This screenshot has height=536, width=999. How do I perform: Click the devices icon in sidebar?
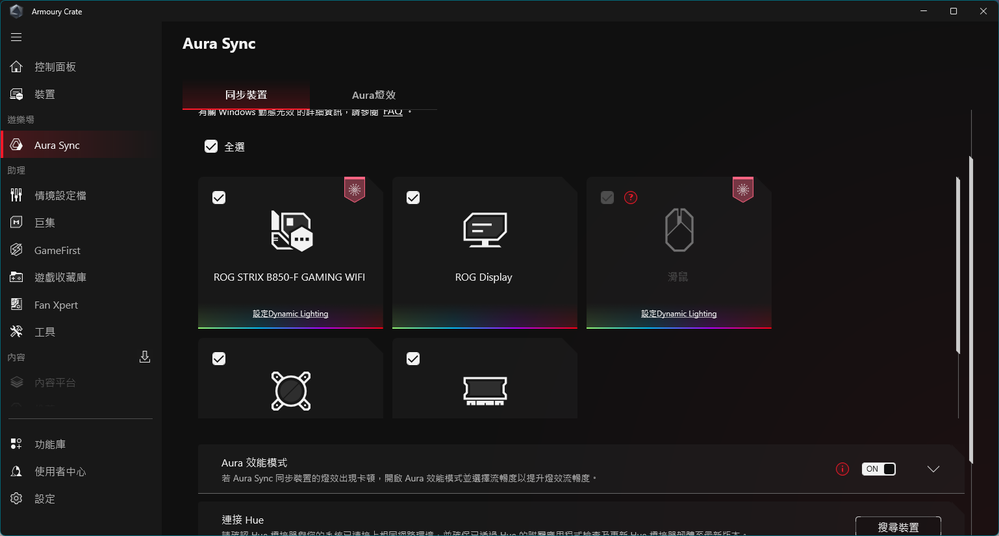pyautogui.click(x=17, y=94)
